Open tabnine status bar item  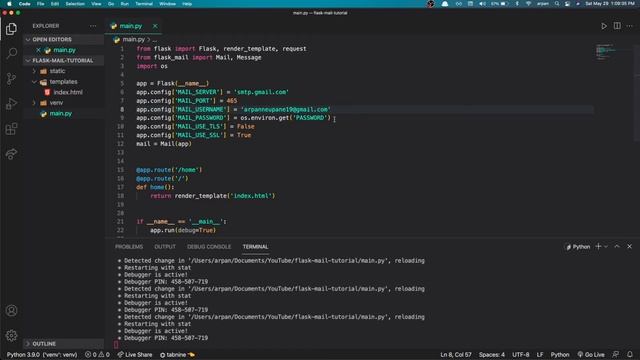tap(177, 355)
